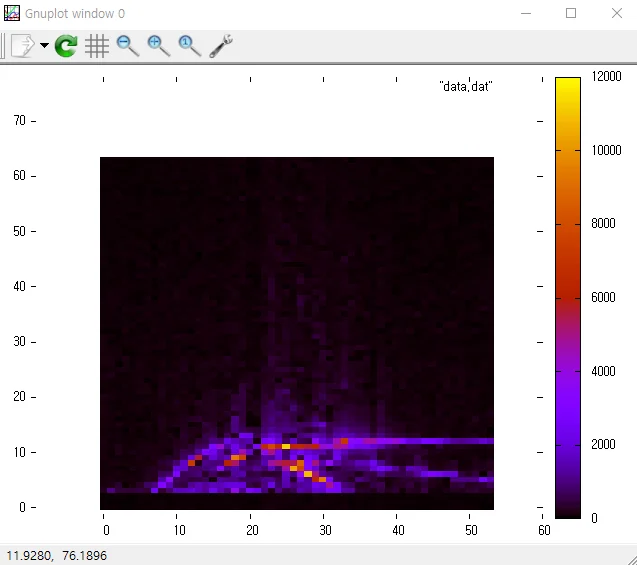637x565 pixels.
Task: Click the y-axis label 70
Action: [19, 120]
